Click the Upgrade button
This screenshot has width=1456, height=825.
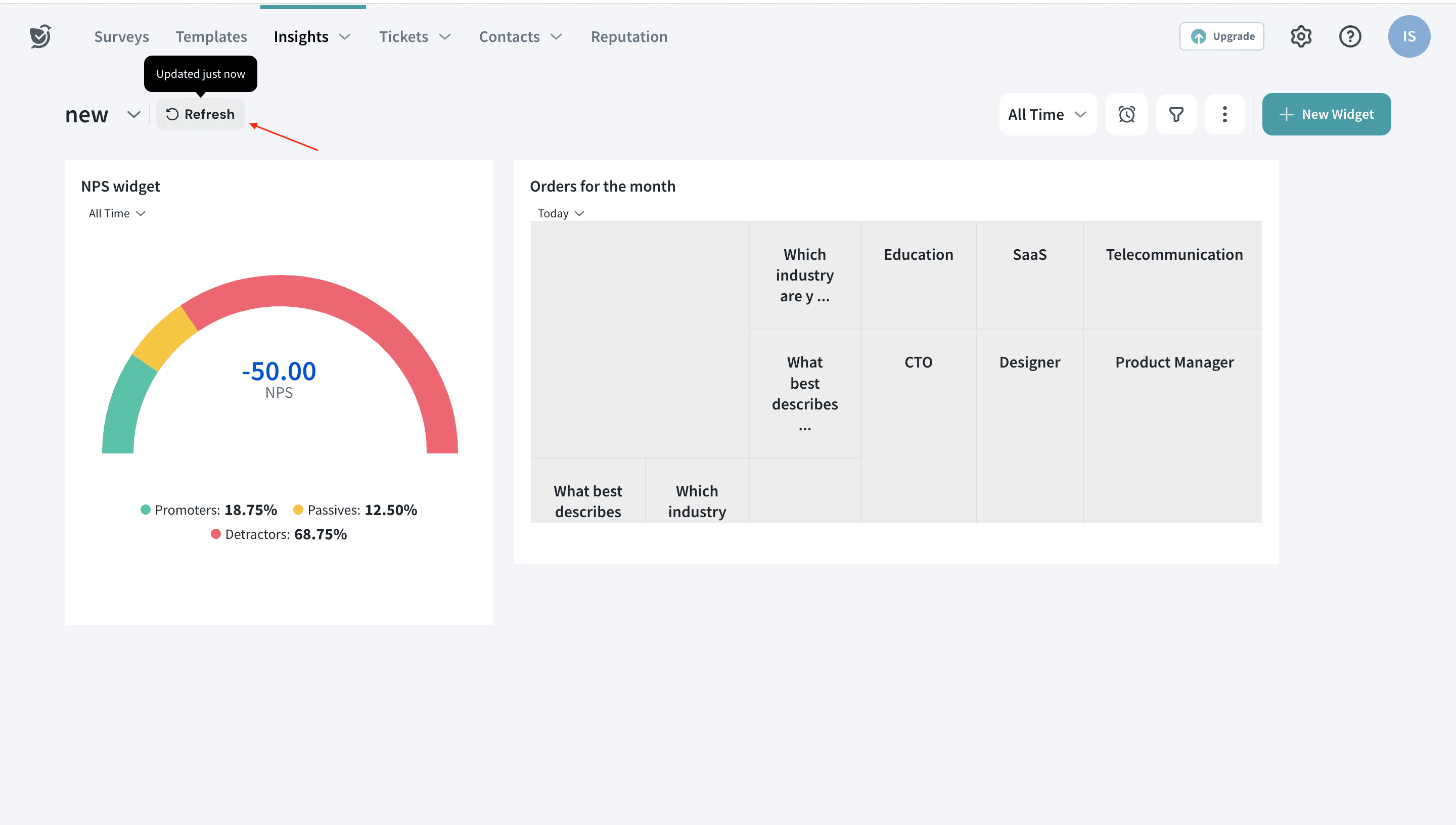pos(1221,36)
